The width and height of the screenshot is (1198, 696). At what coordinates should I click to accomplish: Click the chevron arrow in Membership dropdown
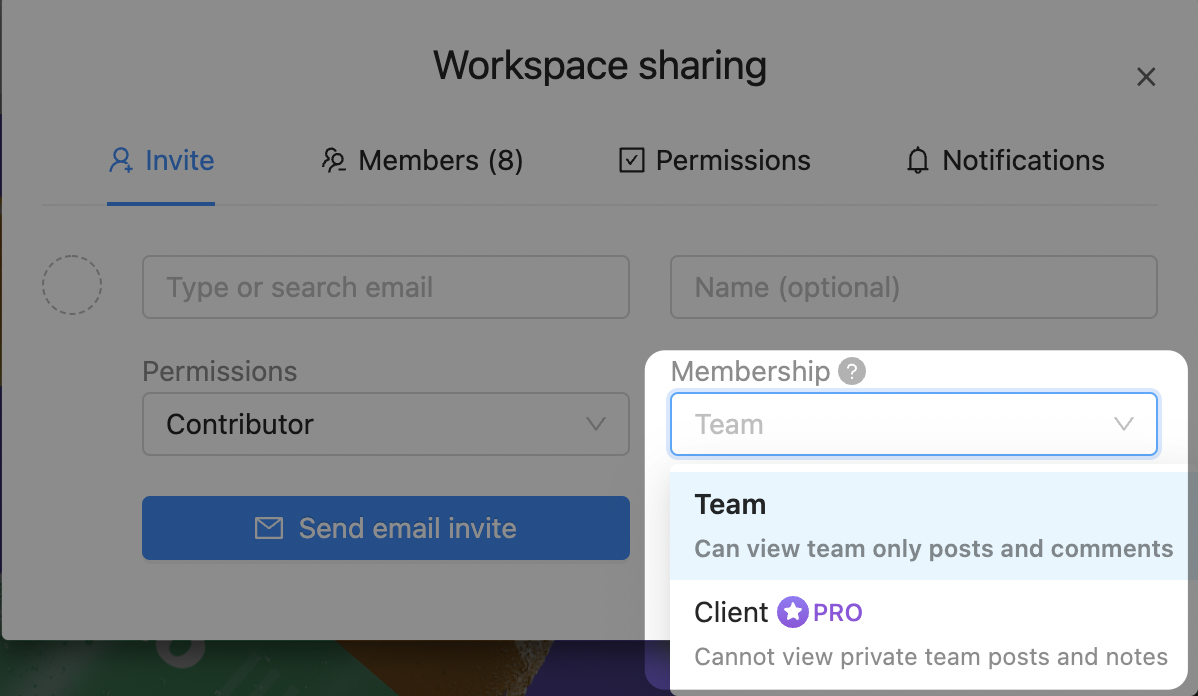pos(1124,424)
